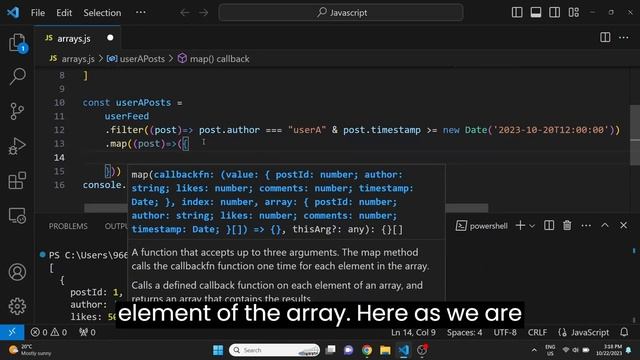Viewport: 640px width, 360px height.
Task: Go back with the navigation arrow
Action: tap(185, 13)
